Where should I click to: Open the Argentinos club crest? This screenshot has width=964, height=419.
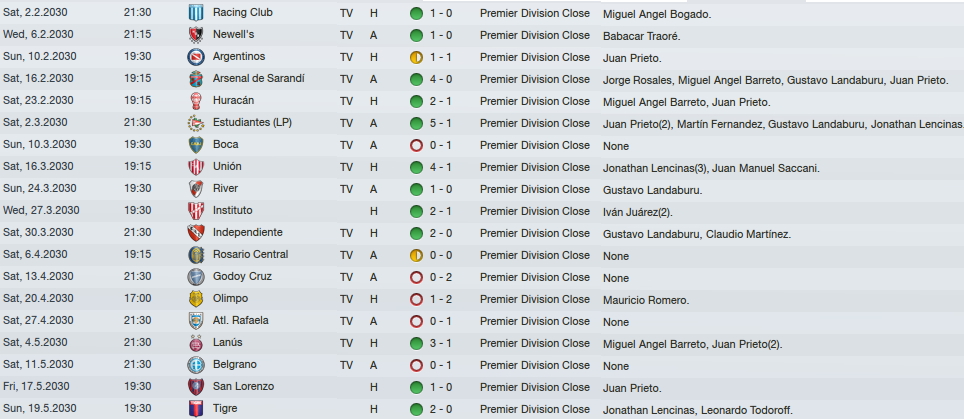click(x=196, y=57)
